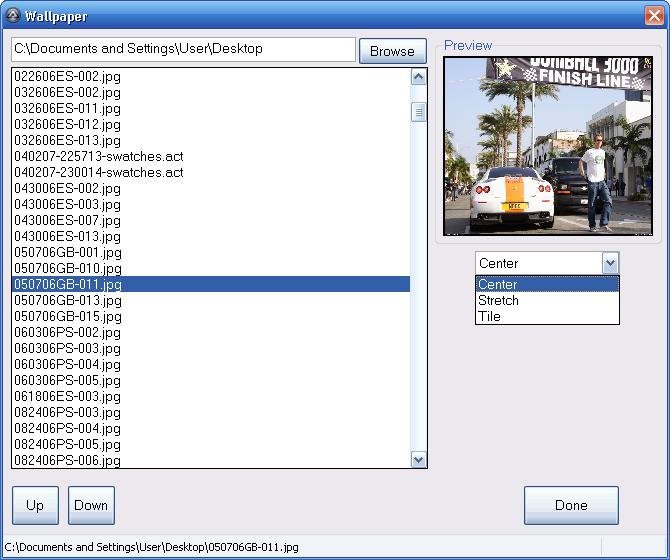Choose Center from the dropdown list
The height and width of the screenshot is (560, 670).
point(547,284)
